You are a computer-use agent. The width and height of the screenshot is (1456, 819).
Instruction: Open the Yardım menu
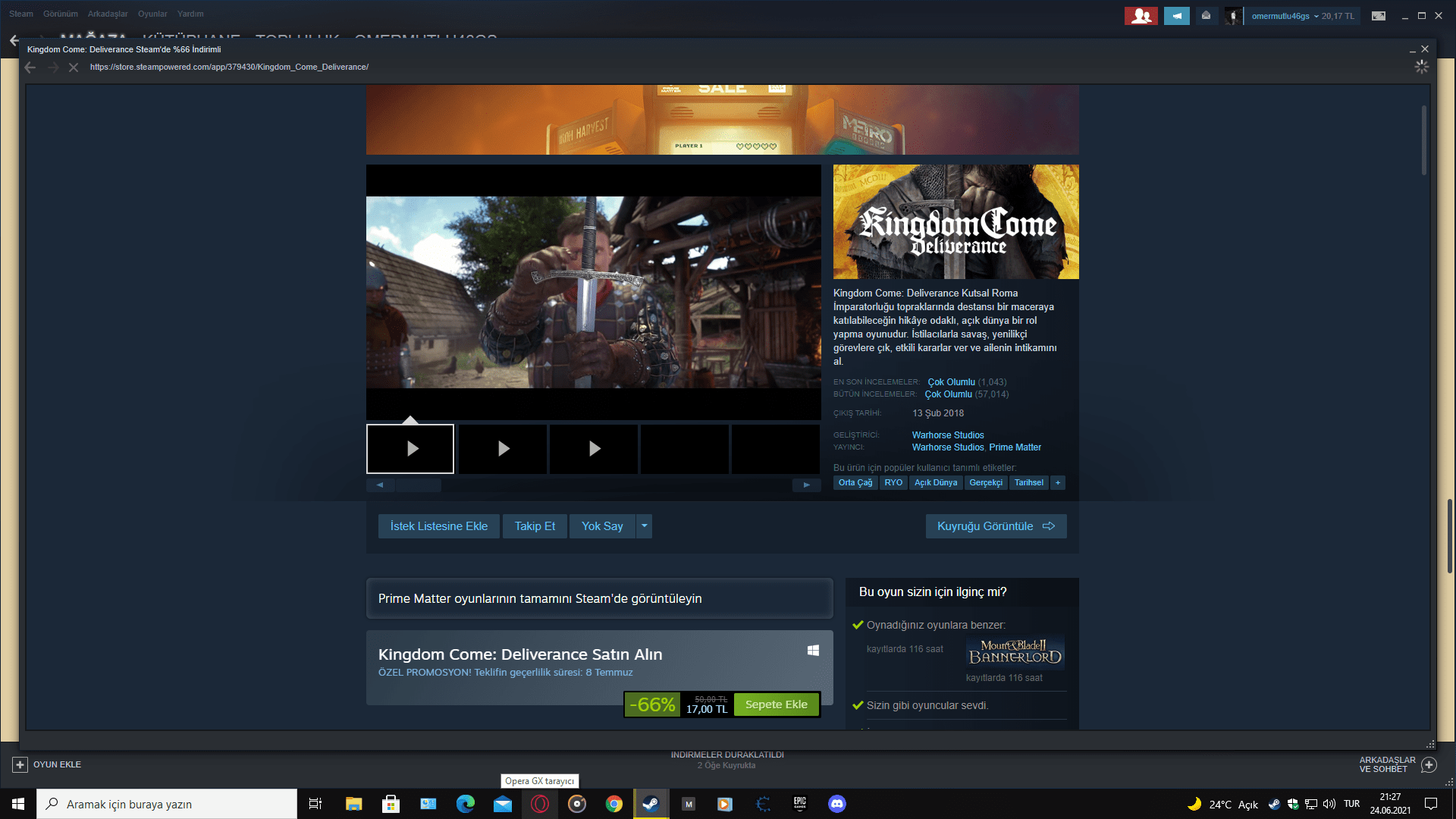[x=190, y=14]
